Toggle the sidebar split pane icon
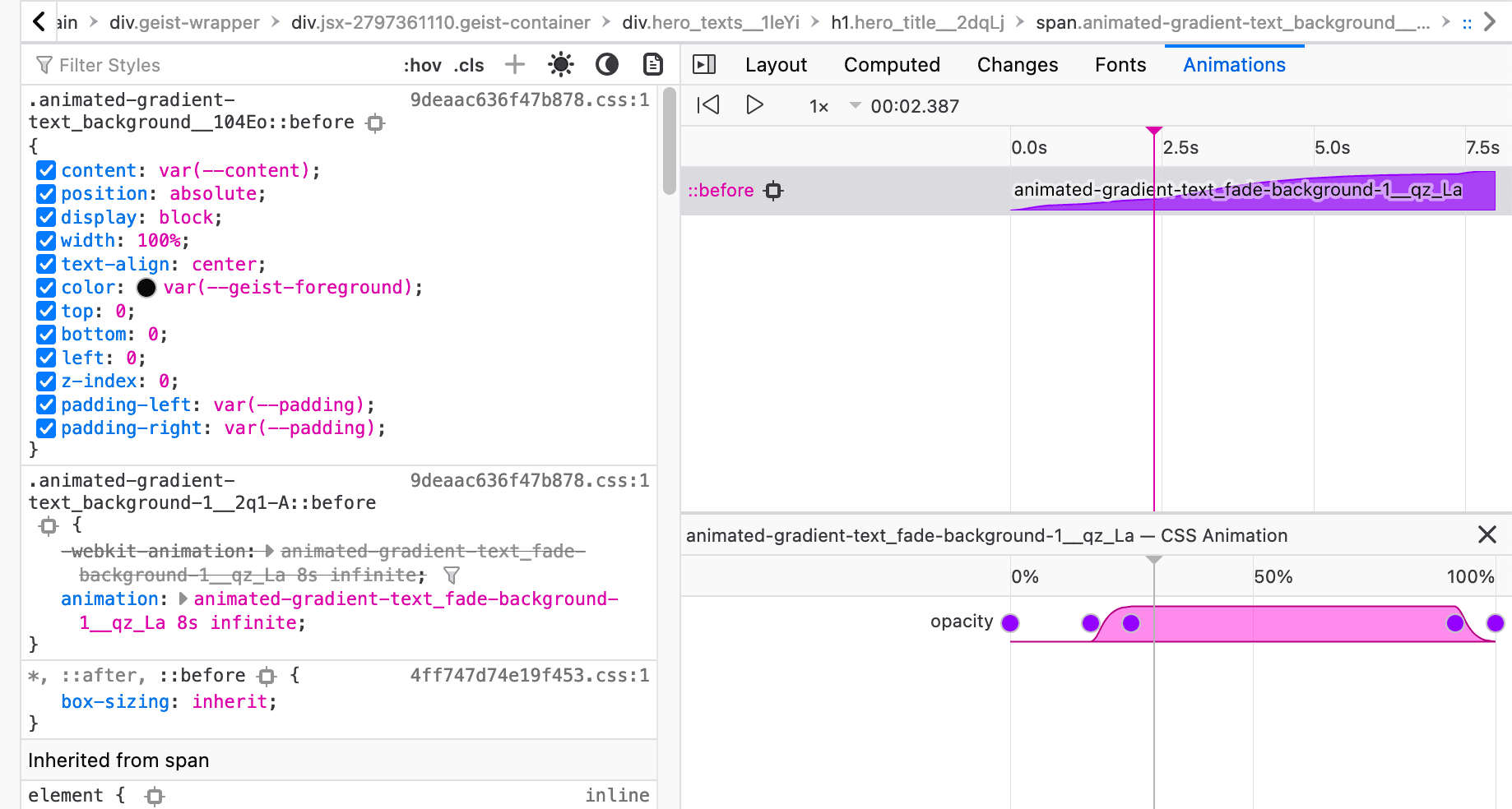1512x809 pixels. click(704, 64)
